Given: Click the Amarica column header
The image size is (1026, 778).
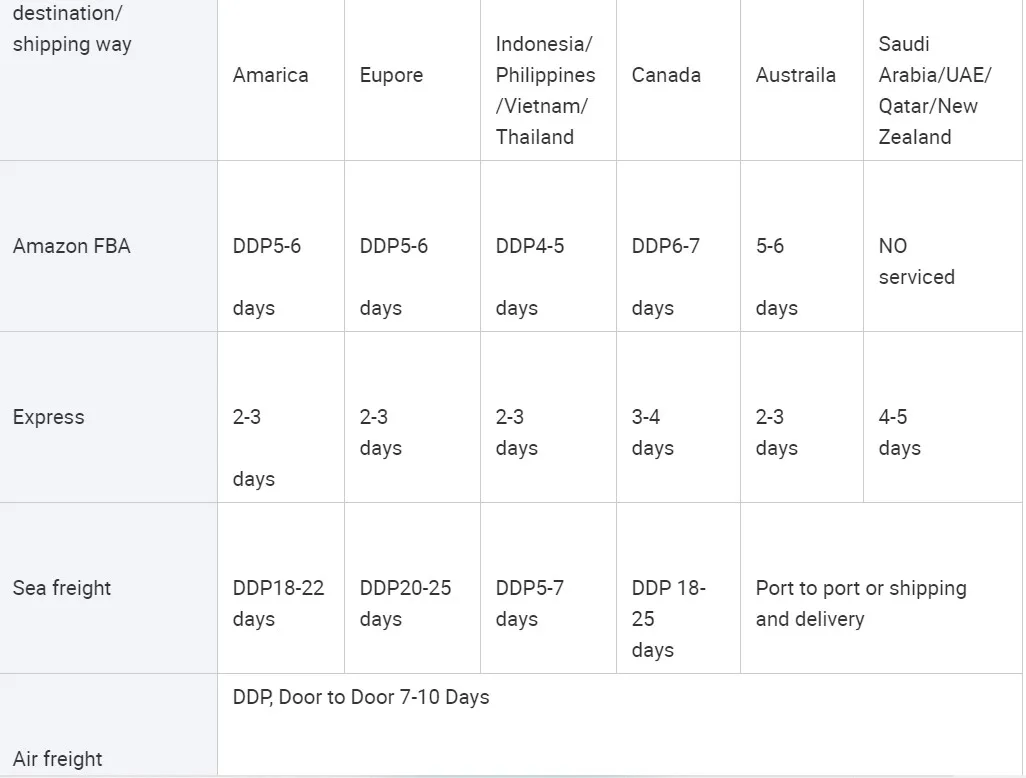Looking at the screenshot, I should (281, 80).
